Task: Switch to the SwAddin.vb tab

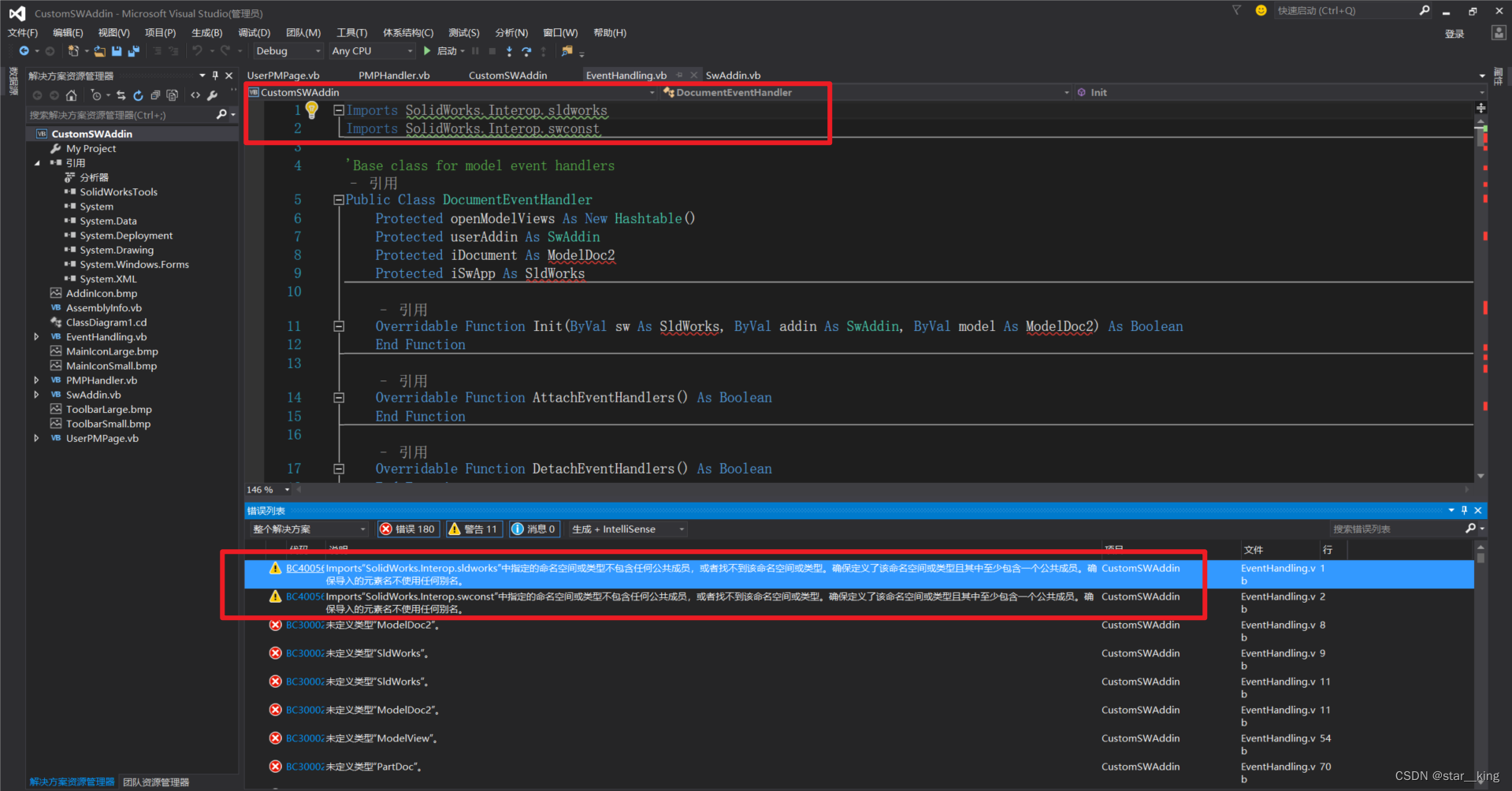Action: 733,76
